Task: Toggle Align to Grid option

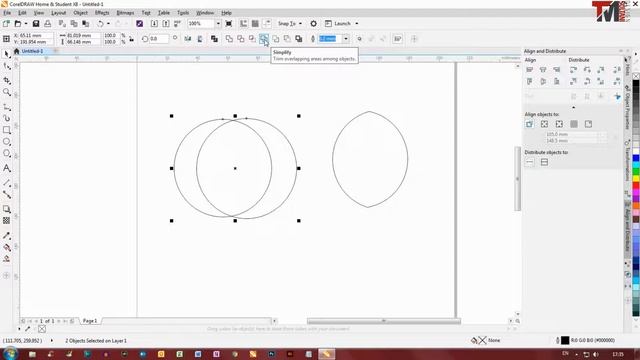Action: pyautogui.click(x=574, y=124)
